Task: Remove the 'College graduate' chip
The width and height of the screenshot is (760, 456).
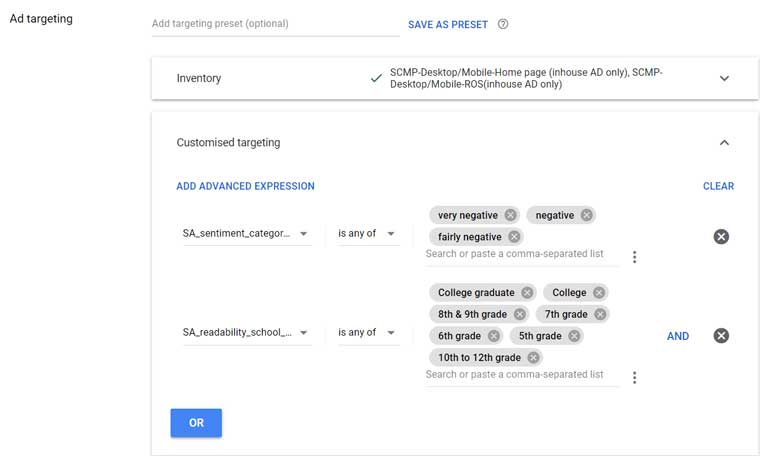Action: click(527, 292)
